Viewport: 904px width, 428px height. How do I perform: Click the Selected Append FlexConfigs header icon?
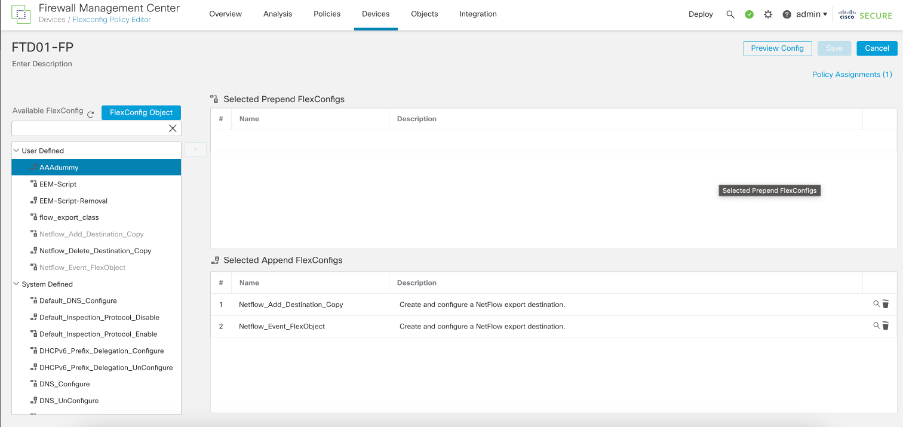pos(215,260)
